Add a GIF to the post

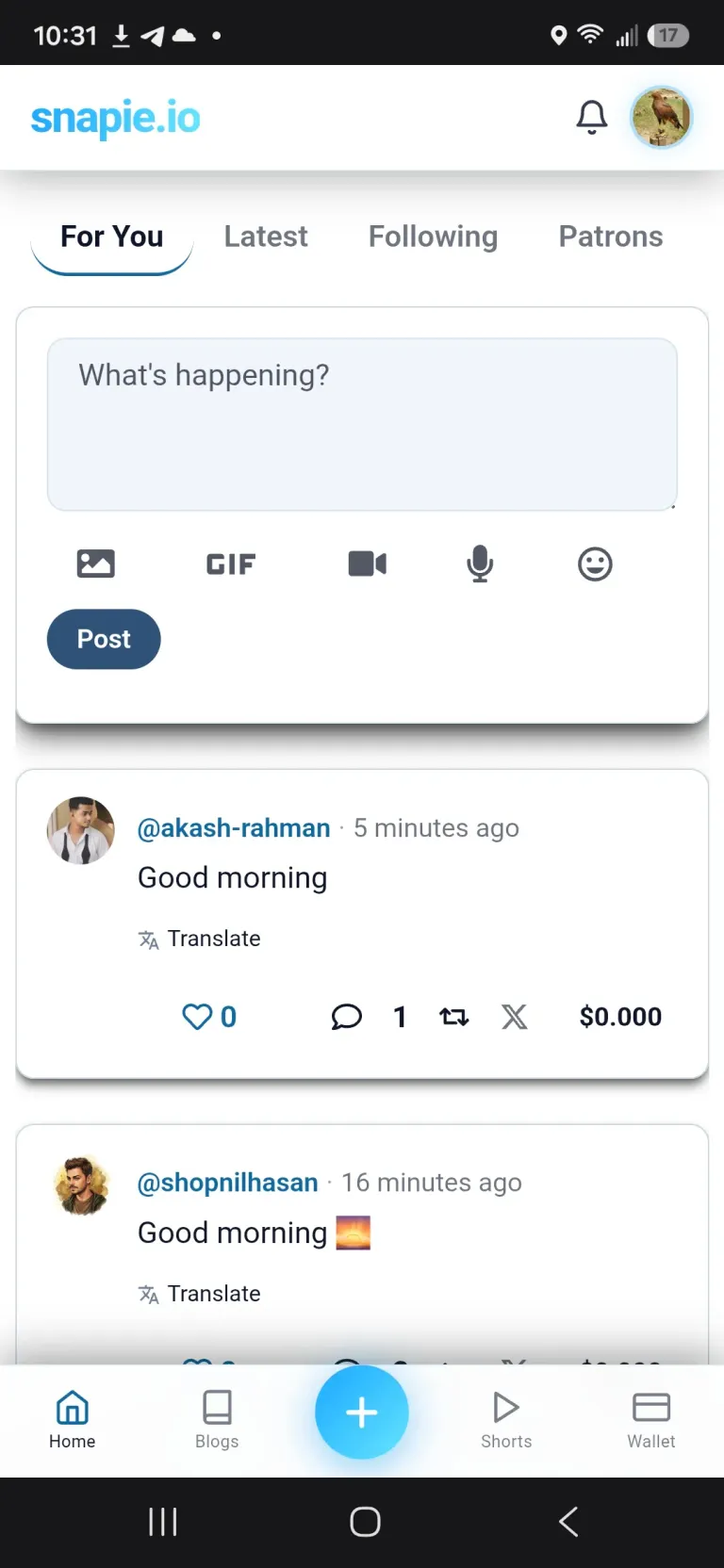click(231, 564)
